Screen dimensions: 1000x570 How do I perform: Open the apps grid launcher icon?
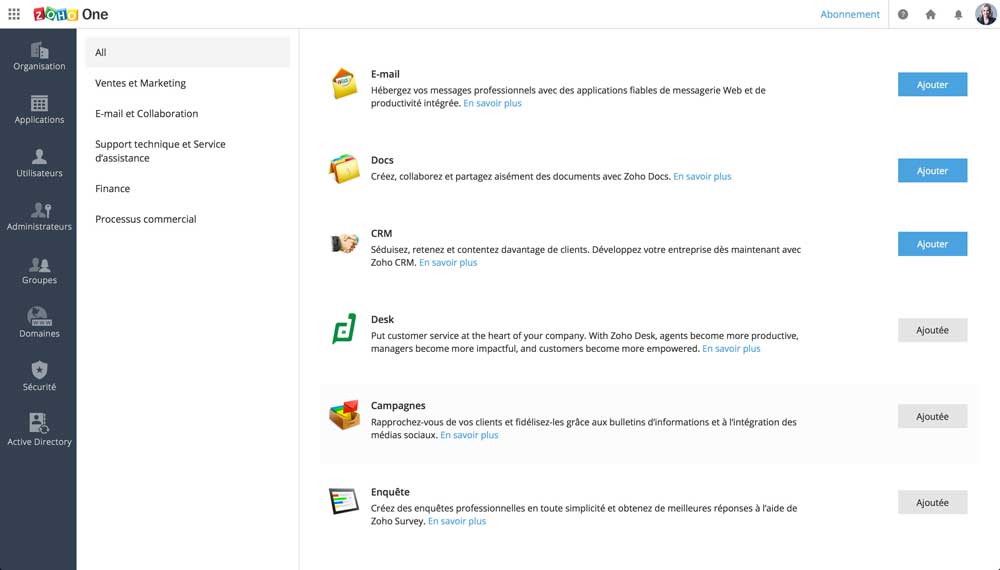(14, 14)
